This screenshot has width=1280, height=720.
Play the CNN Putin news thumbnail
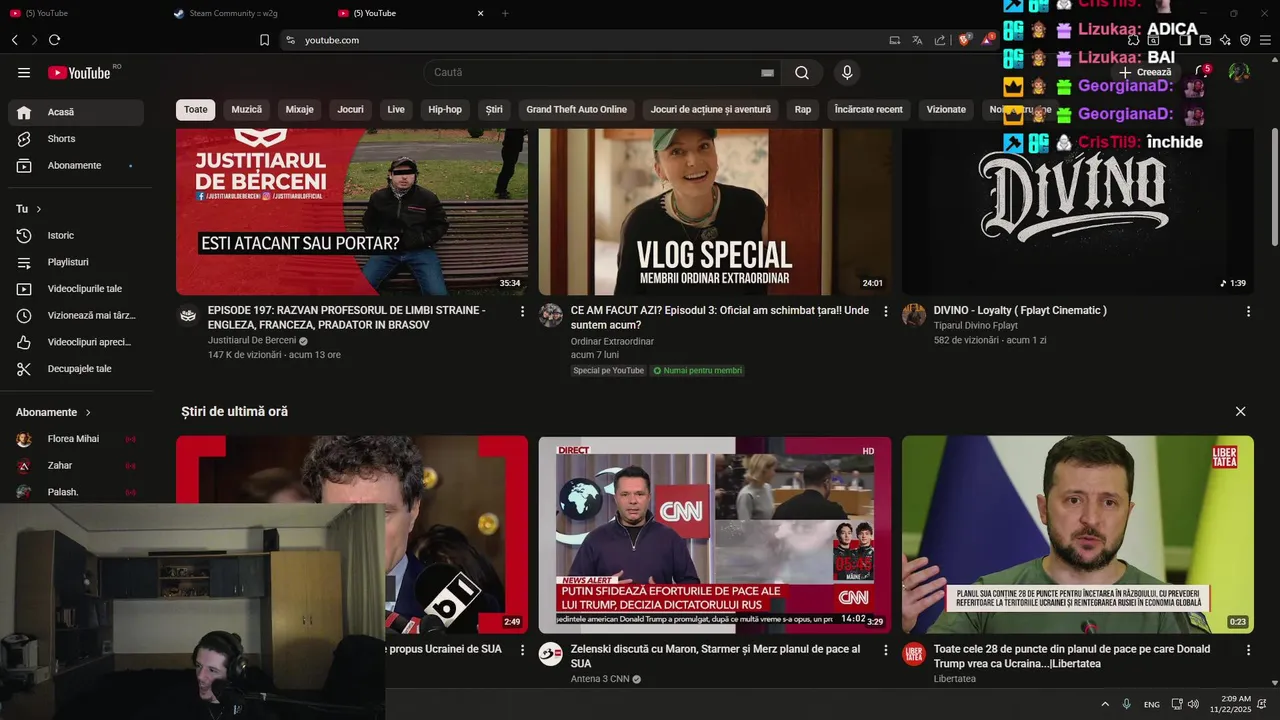pos(715,535)
